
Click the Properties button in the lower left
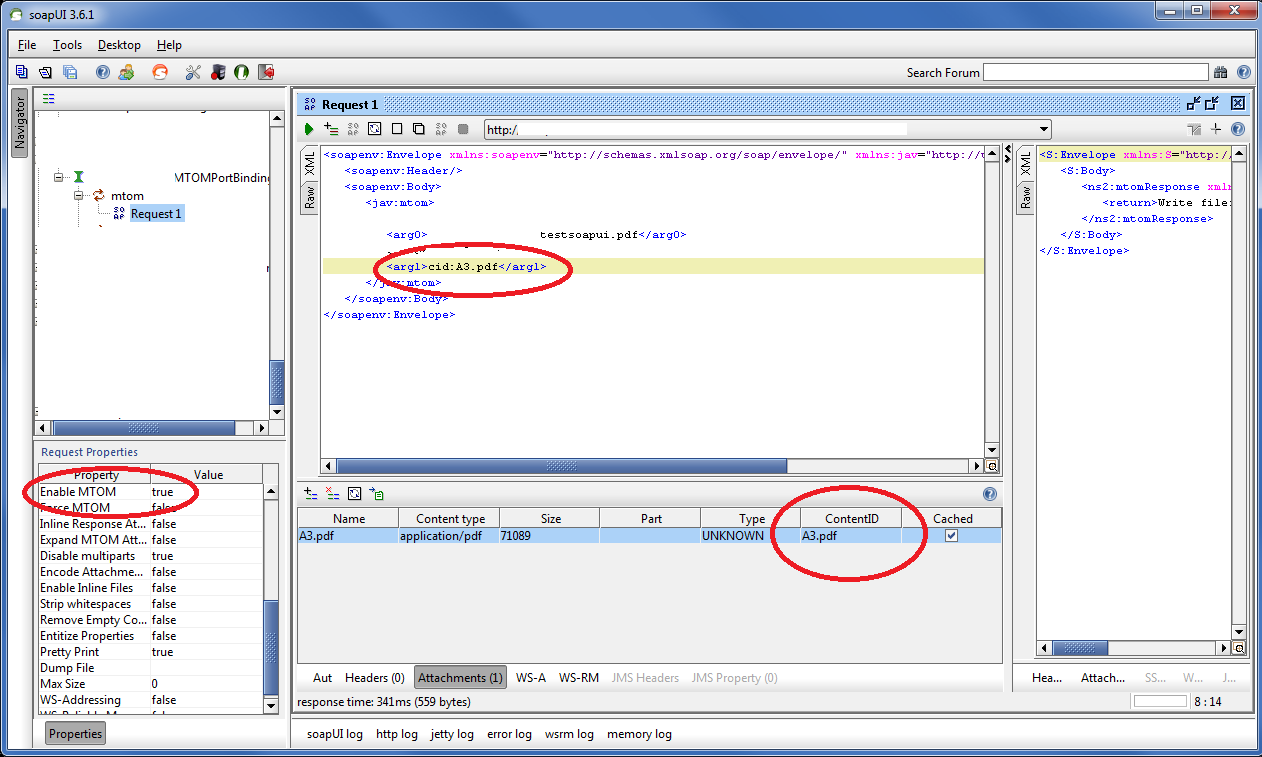click(75, 733)
